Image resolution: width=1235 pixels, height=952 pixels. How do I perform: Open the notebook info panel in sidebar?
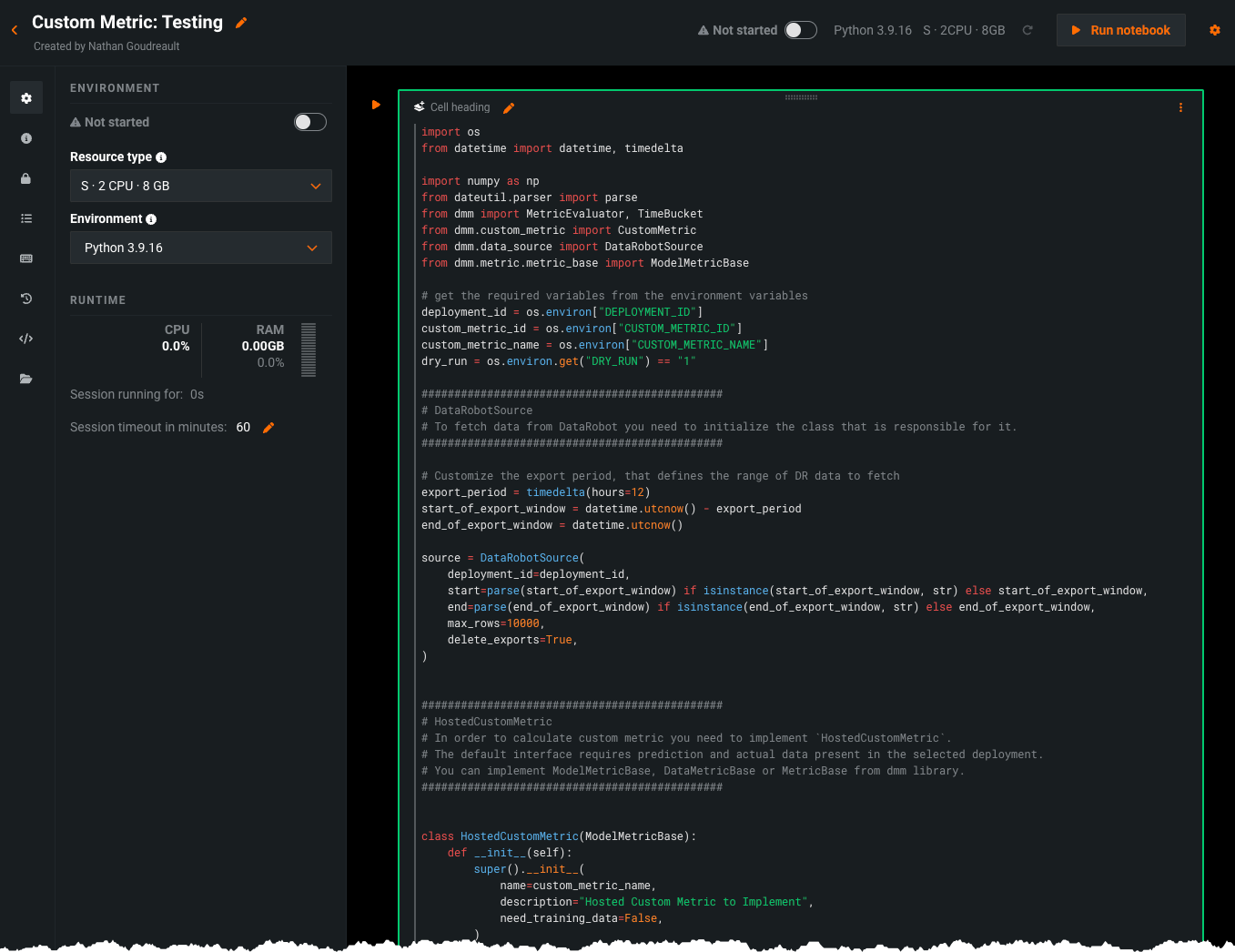26,138
